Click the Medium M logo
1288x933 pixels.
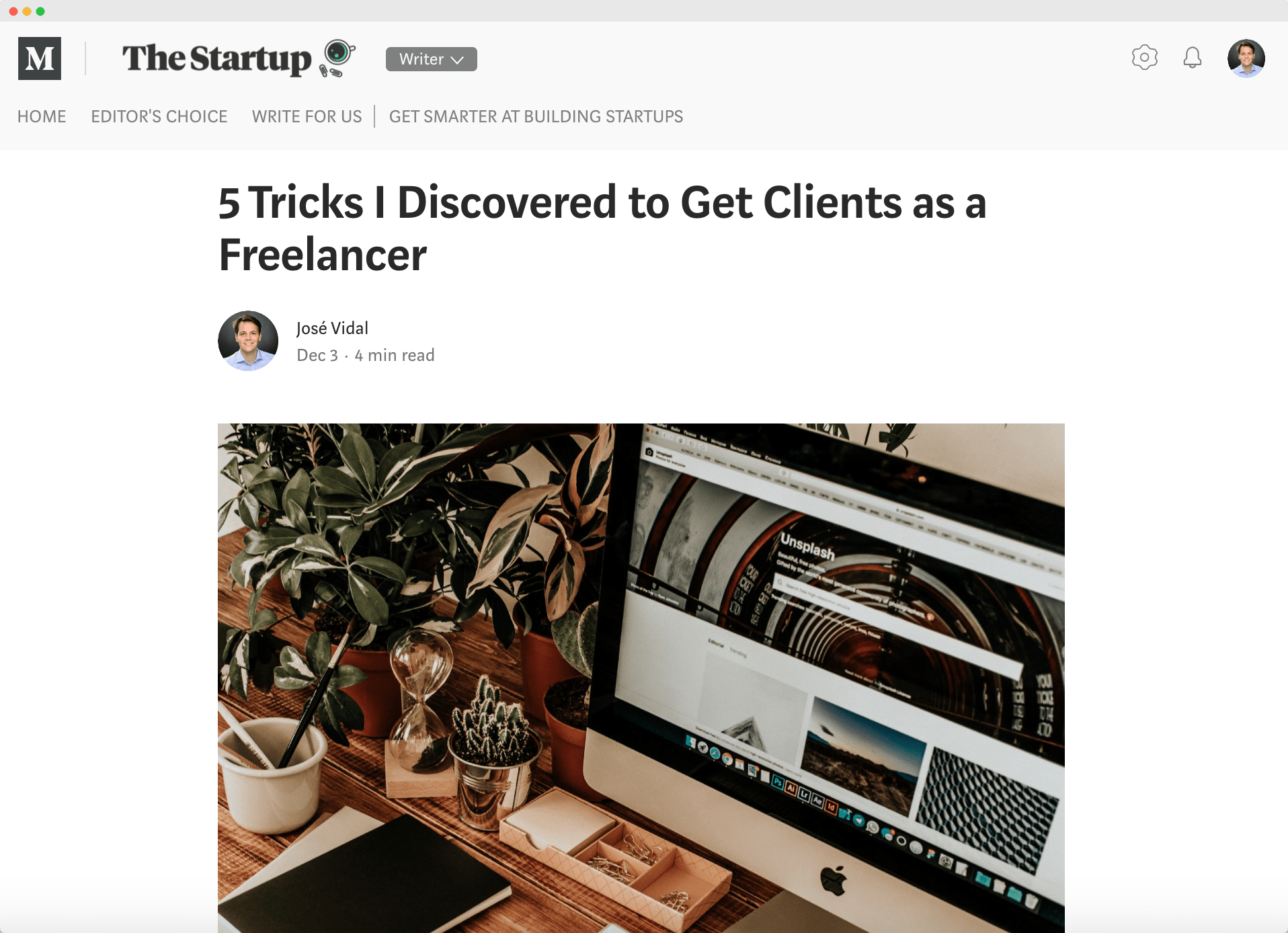pos(40,58)
